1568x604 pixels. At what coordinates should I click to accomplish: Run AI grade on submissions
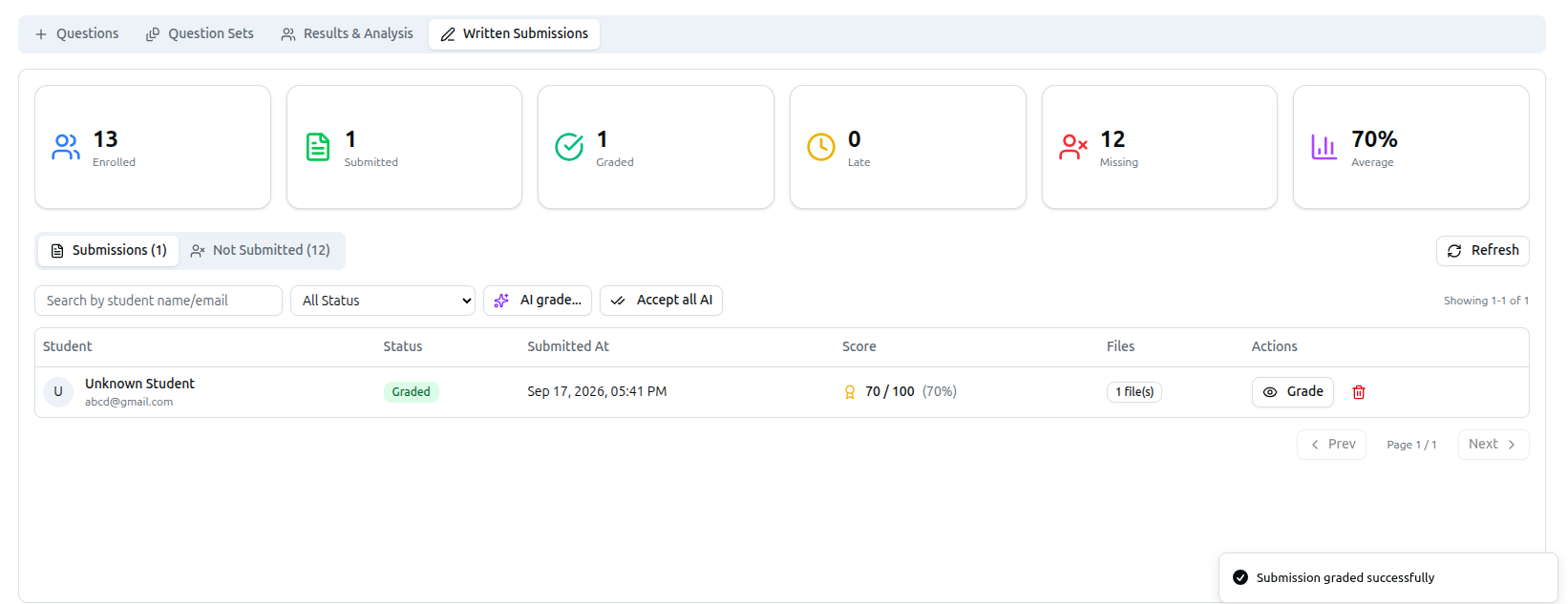pos(538,300)
